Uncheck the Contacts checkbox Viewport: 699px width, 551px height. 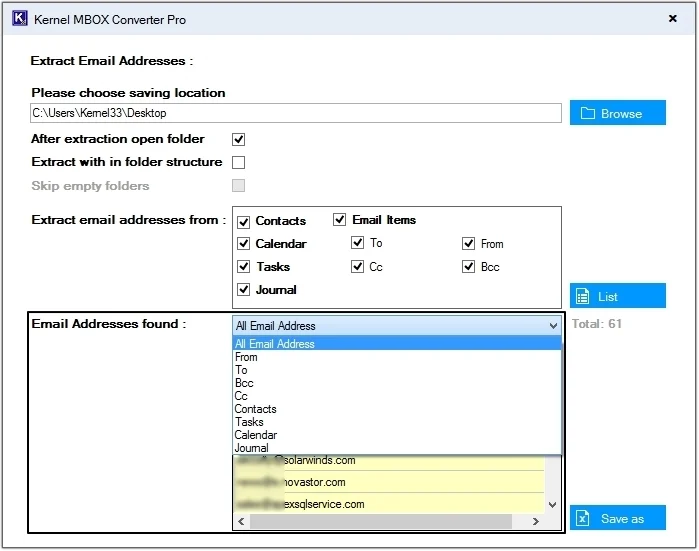(243, 222)
